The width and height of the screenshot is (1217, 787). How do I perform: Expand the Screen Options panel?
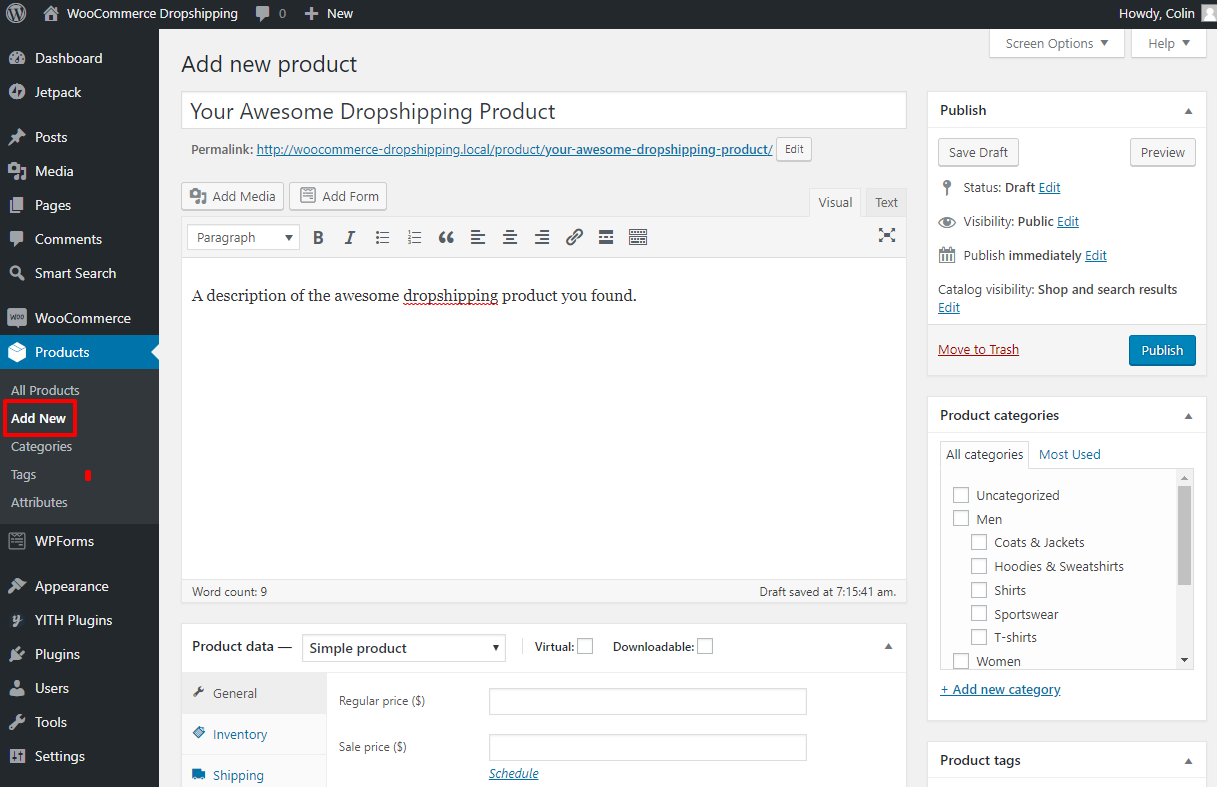click(1056, 44)
